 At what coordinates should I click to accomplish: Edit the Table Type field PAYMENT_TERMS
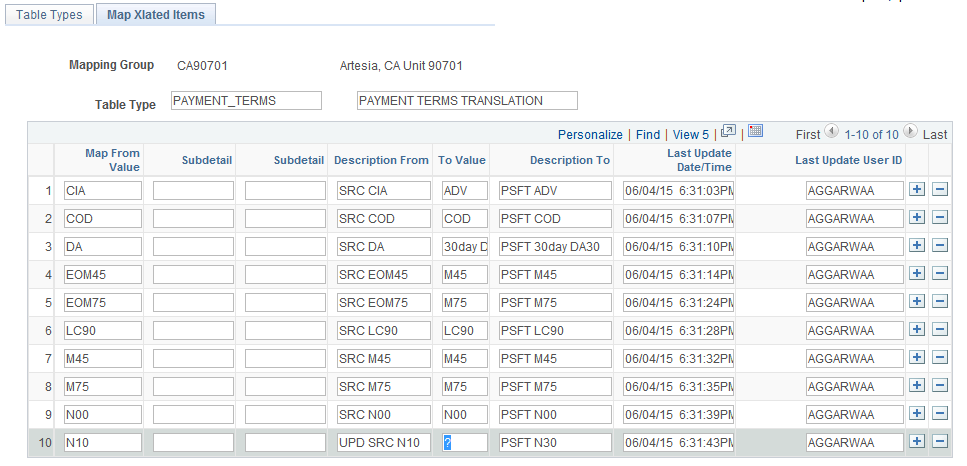pos(246,100)
